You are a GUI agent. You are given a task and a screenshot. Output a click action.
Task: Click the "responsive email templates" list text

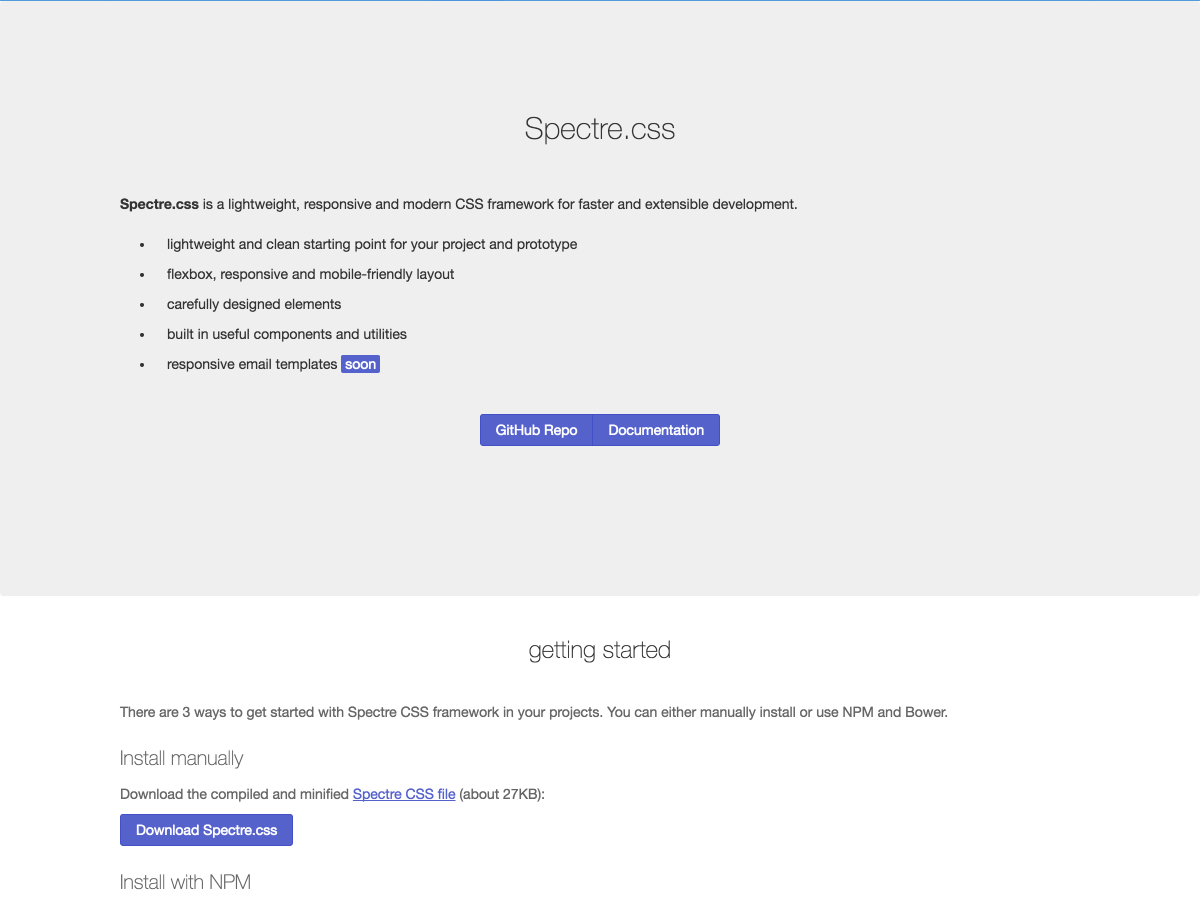point(252,364)
